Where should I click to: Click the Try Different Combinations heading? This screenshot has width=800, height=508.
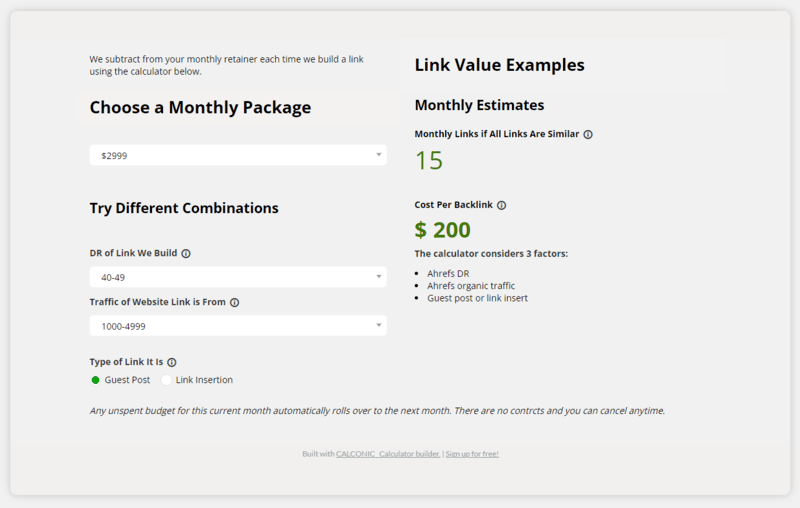tap(184, 208)
